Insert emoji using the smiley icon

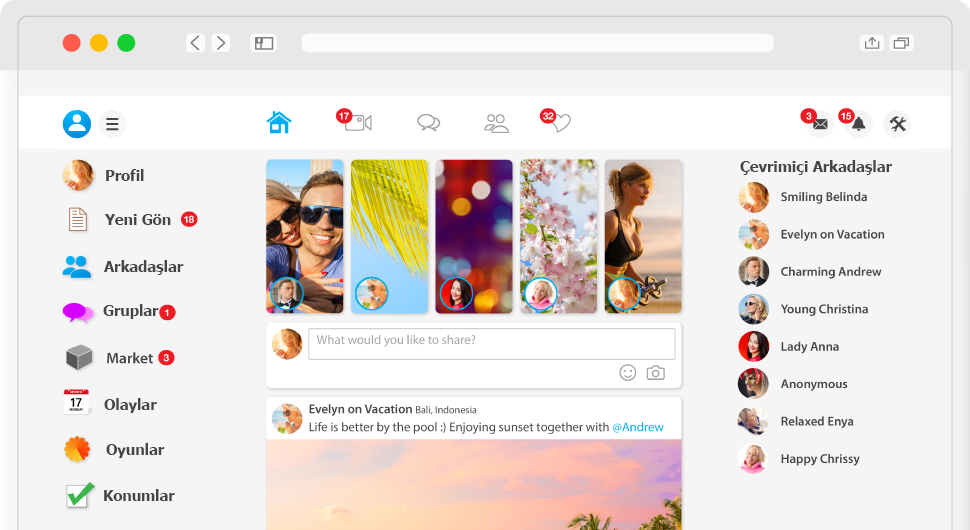628,372
